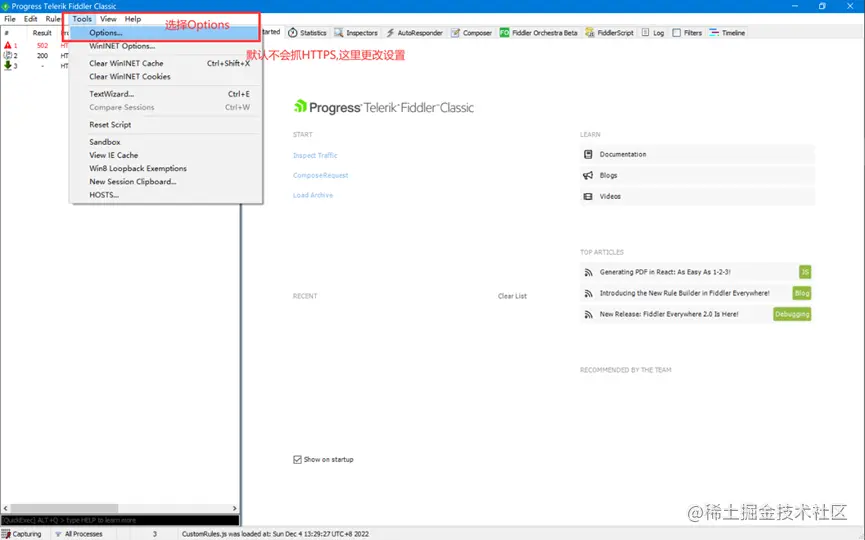Click the green JS tag
This screenshot has width=865, height=540.
(x=805, y=272)
